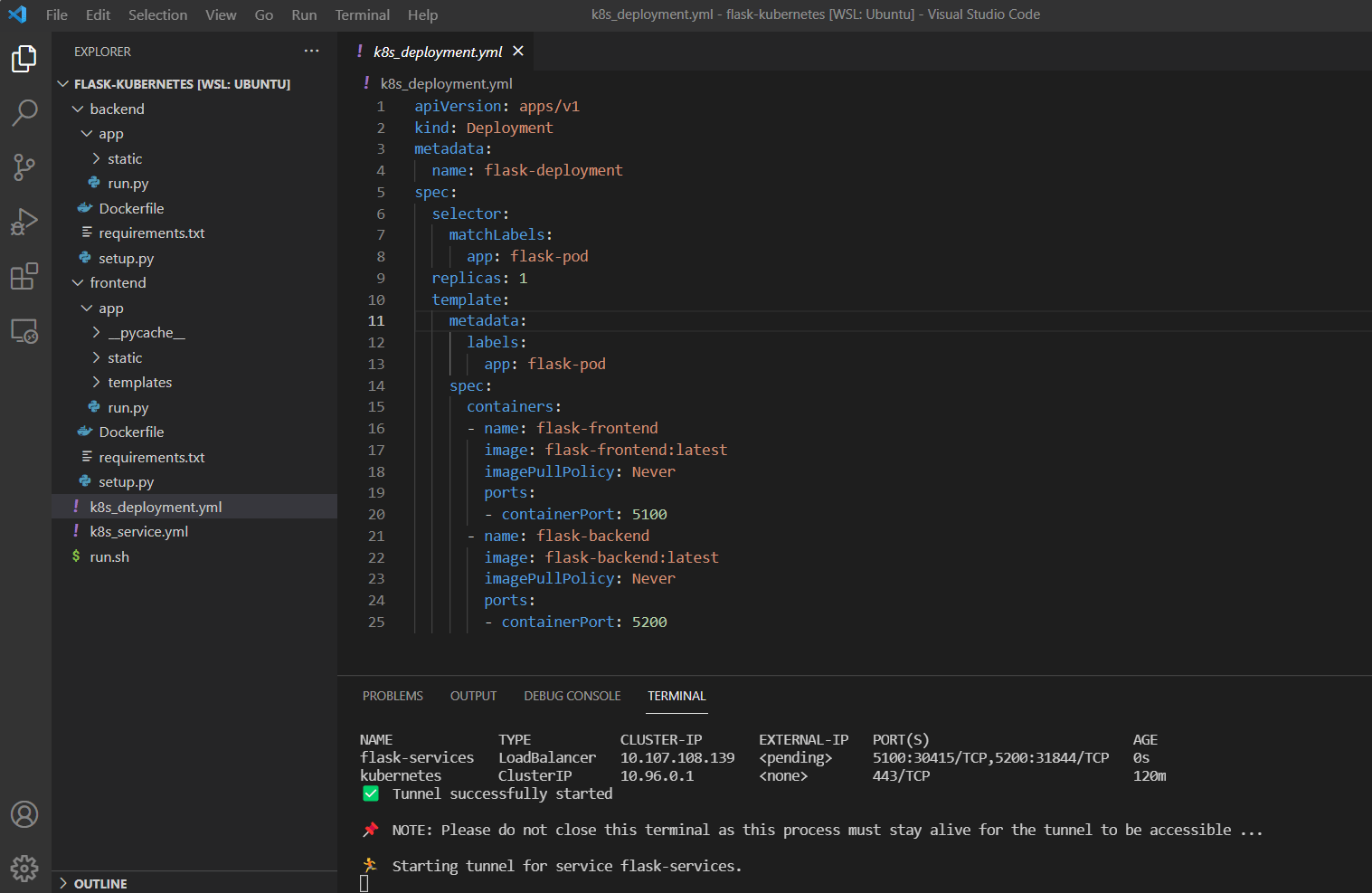Image resolution: width=1372 pixels, height=893 pixels.
Task: Open the Source Control view
Action: [24, 167]
